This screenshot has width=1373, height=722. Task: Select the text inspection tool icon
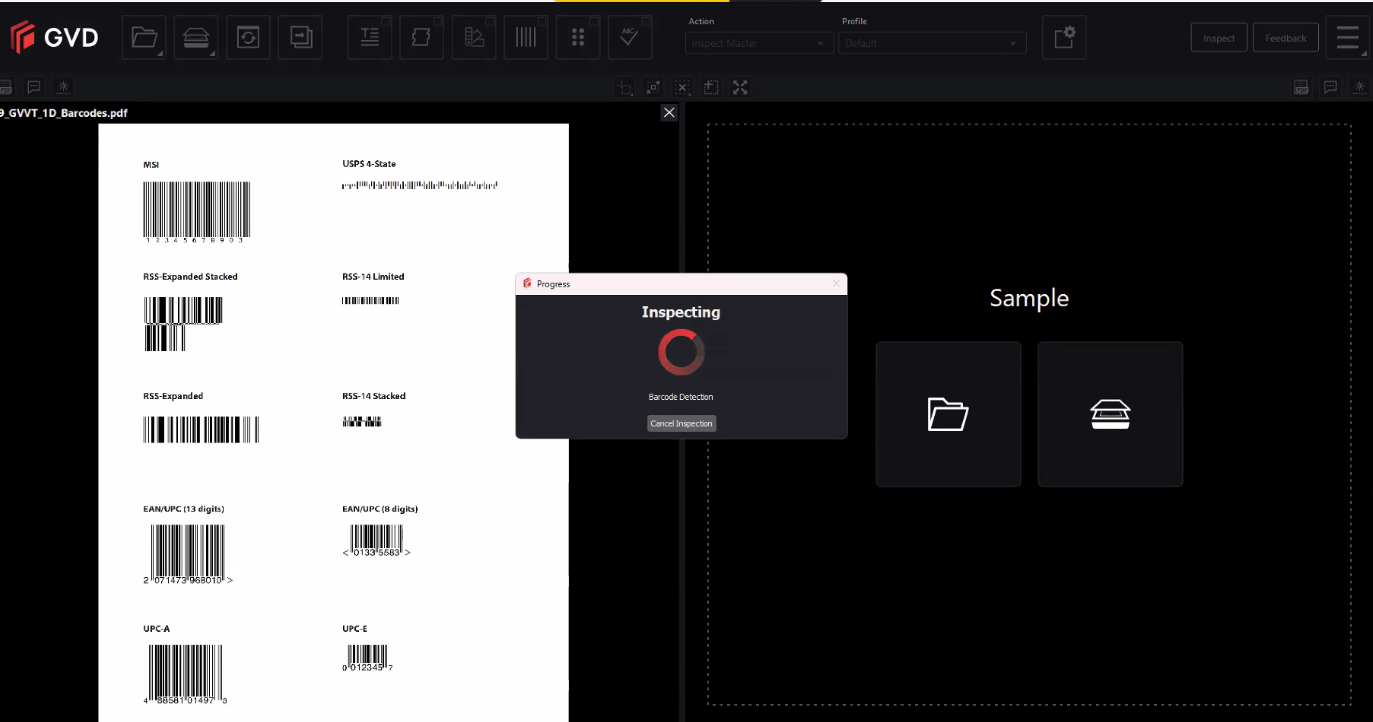click(370, 38)
